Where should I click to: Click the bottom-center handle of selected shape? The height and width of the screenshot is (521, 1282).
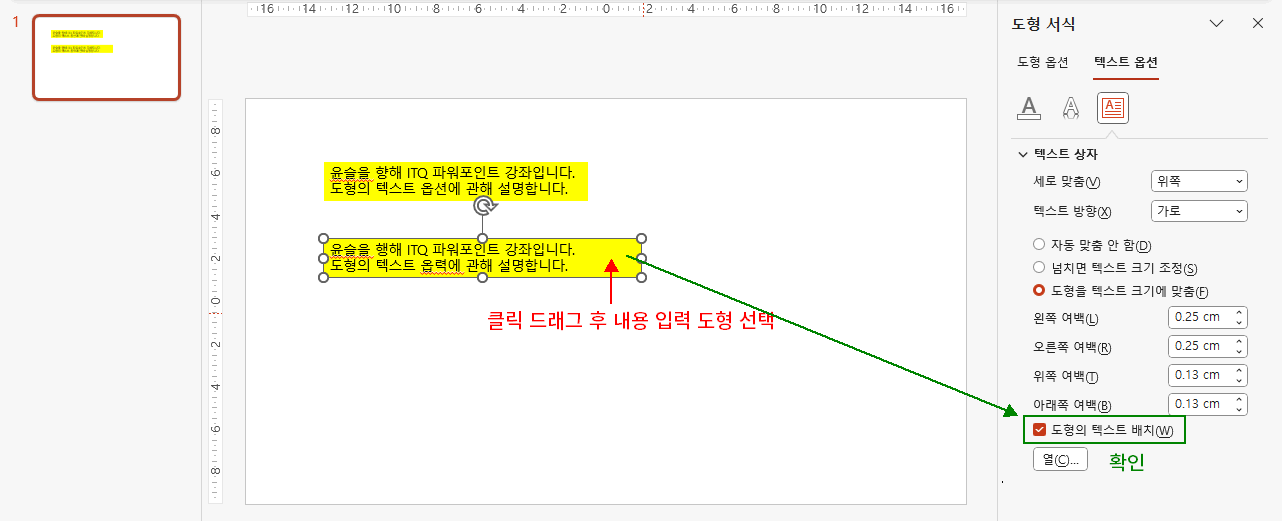(x=482, y=277)
